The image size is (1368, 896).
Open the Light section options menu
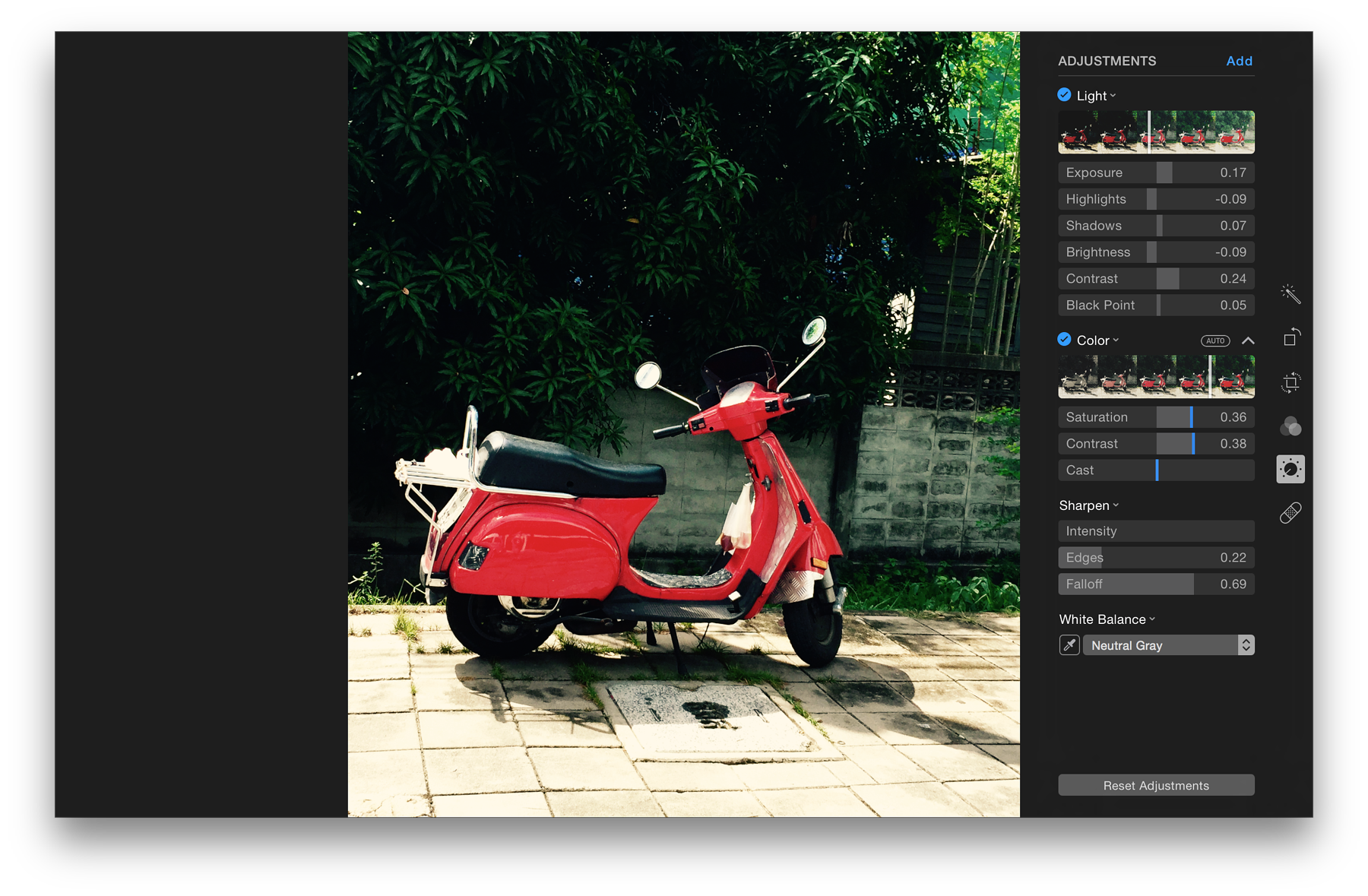click(1097, 96)
